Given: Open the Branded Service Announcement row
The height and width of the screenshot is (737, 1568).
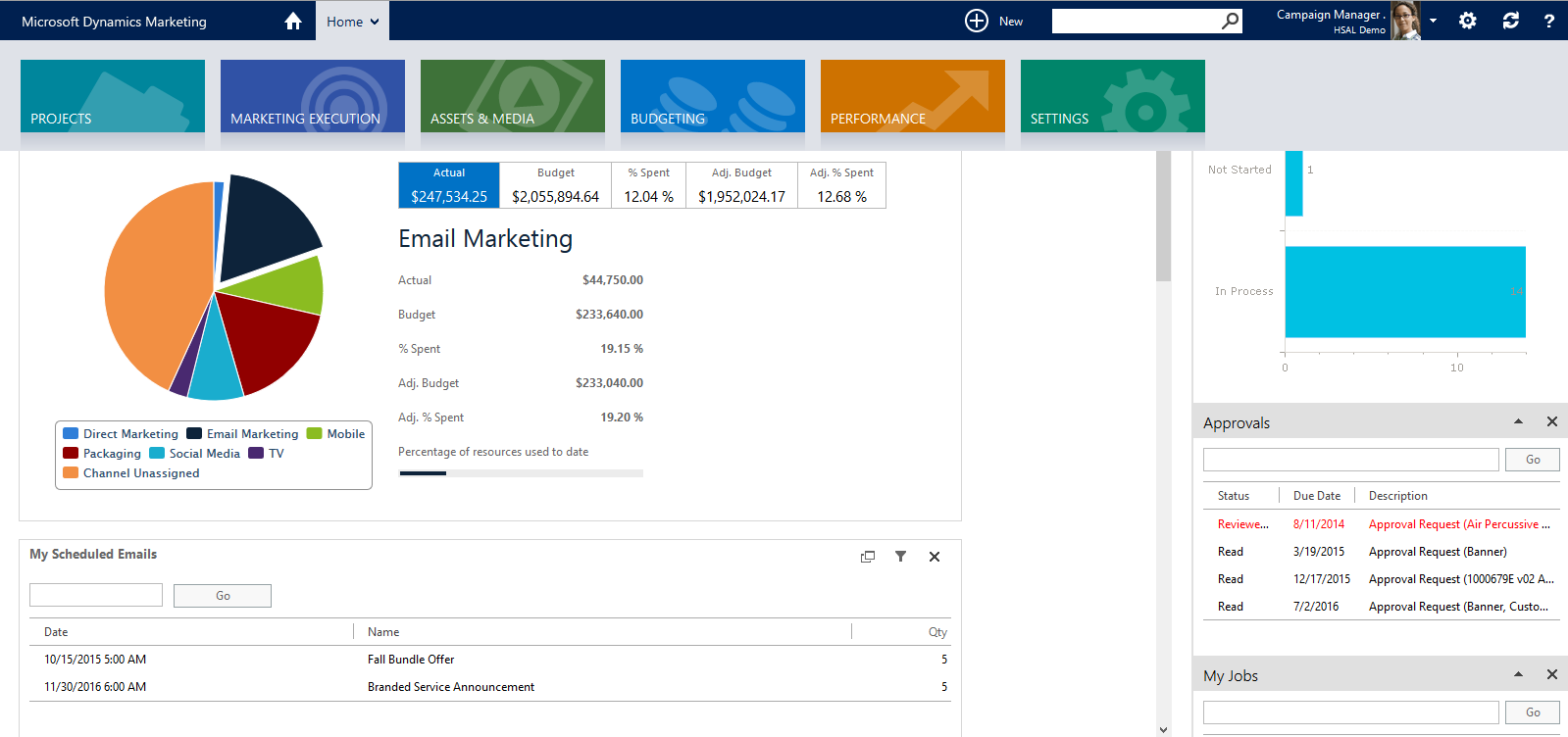Looking at the screenshot, I should point(490,687).
